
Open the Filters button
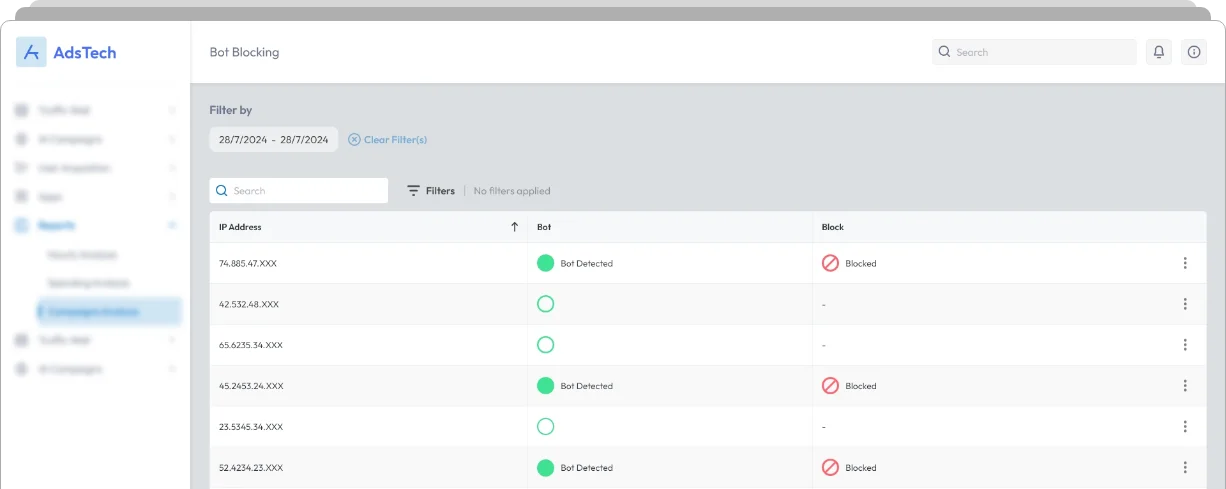point(431,191)
